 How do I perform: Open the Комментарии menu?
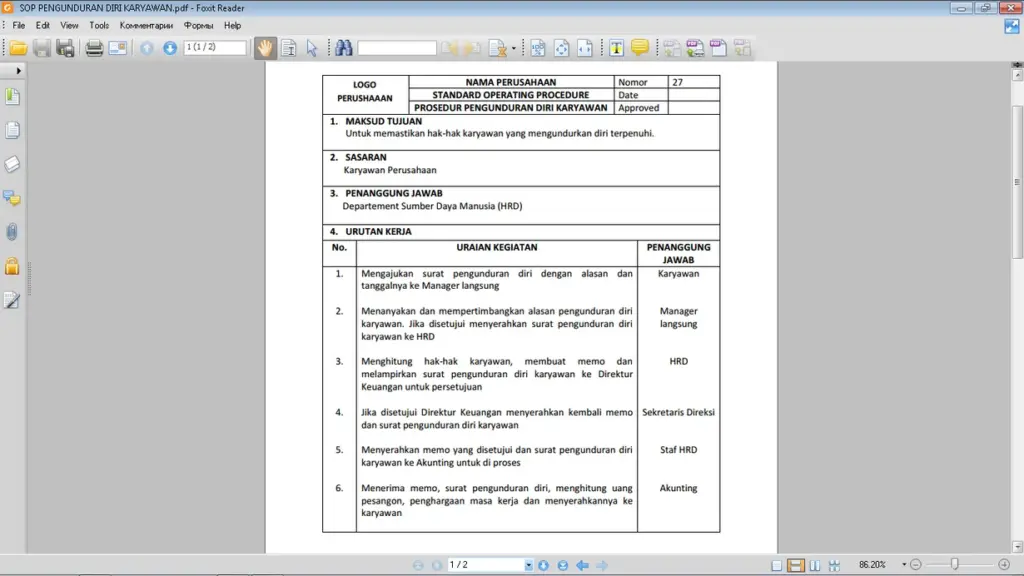point(146,25)
